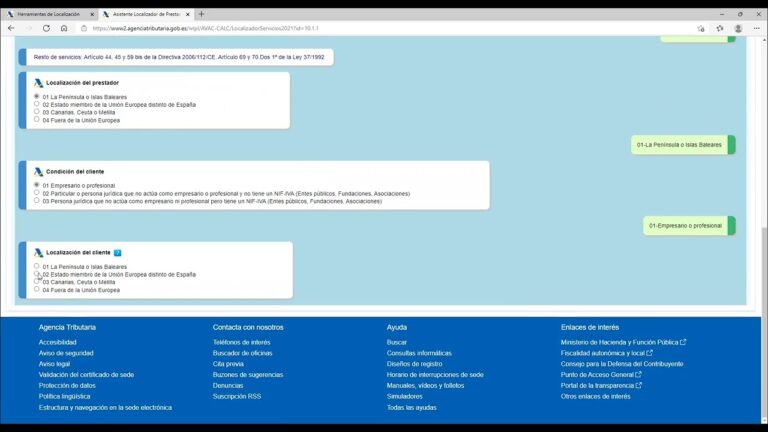The width and height of the screenshot is (768, 432).
Task: Open Ministerio de Hacienda y Función Pública link
Action: tap(620, 342)
